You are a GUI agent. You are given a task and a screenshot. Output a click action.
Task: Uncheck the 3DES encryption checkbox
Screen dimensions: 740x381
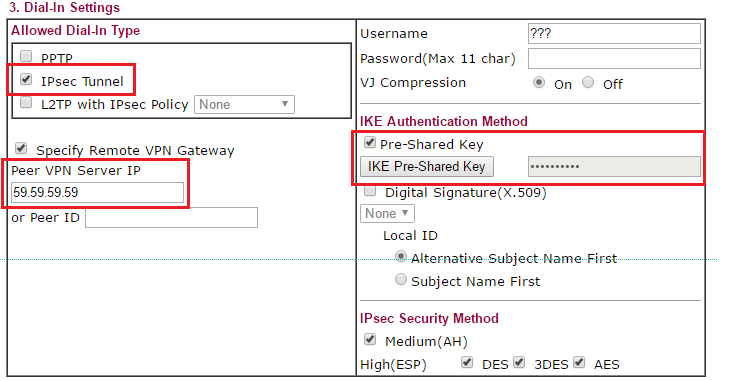pyautogui.click(x=519, y=362)
